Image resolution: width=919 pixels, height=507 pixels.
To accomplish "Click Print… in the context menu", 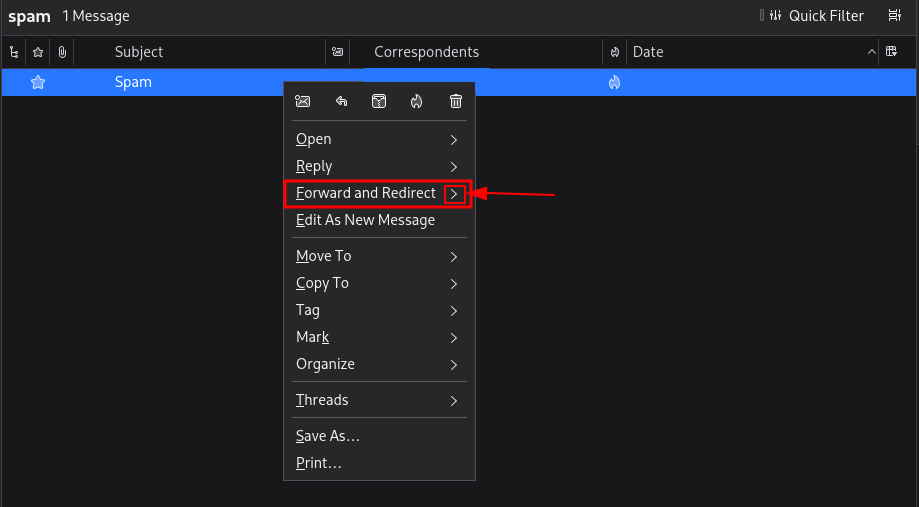I will coord(319,463).
